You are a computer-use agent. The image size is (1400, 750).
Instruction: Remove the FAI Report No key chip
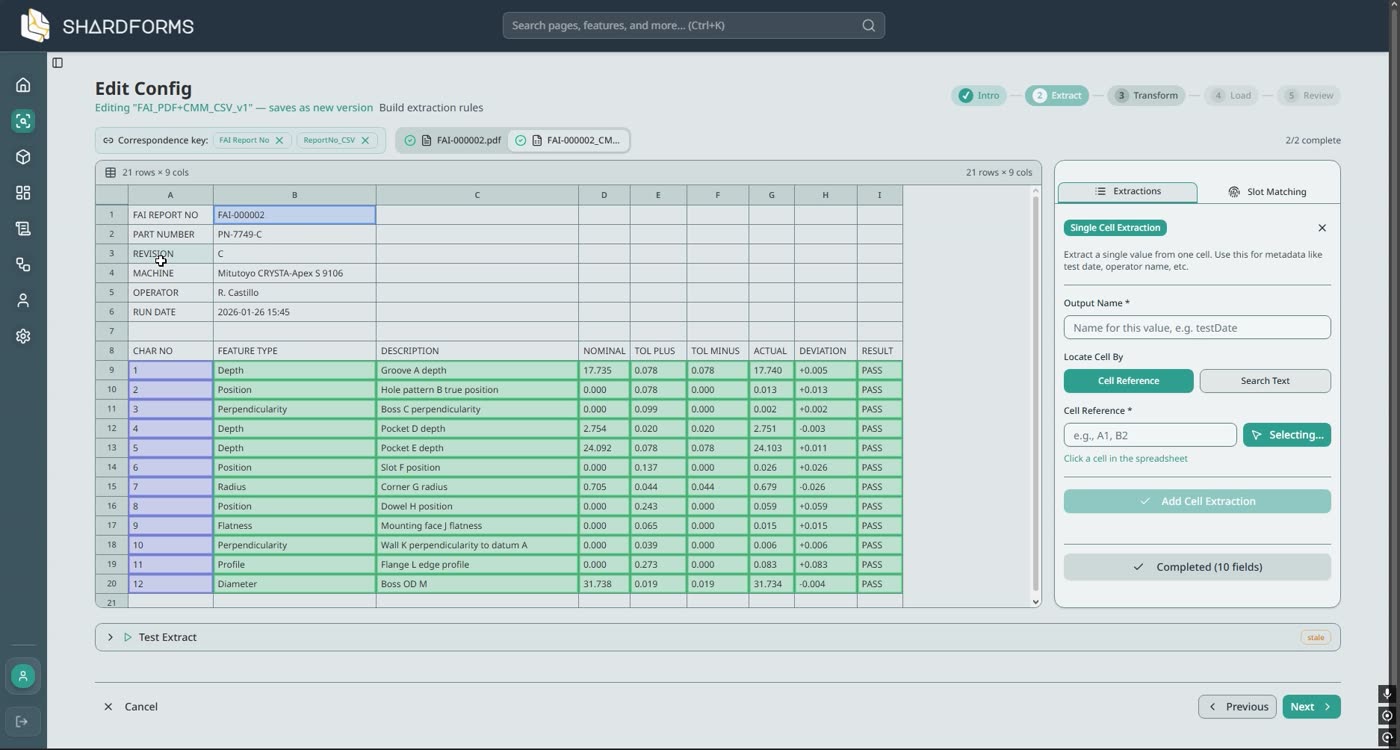pos(279,140)
